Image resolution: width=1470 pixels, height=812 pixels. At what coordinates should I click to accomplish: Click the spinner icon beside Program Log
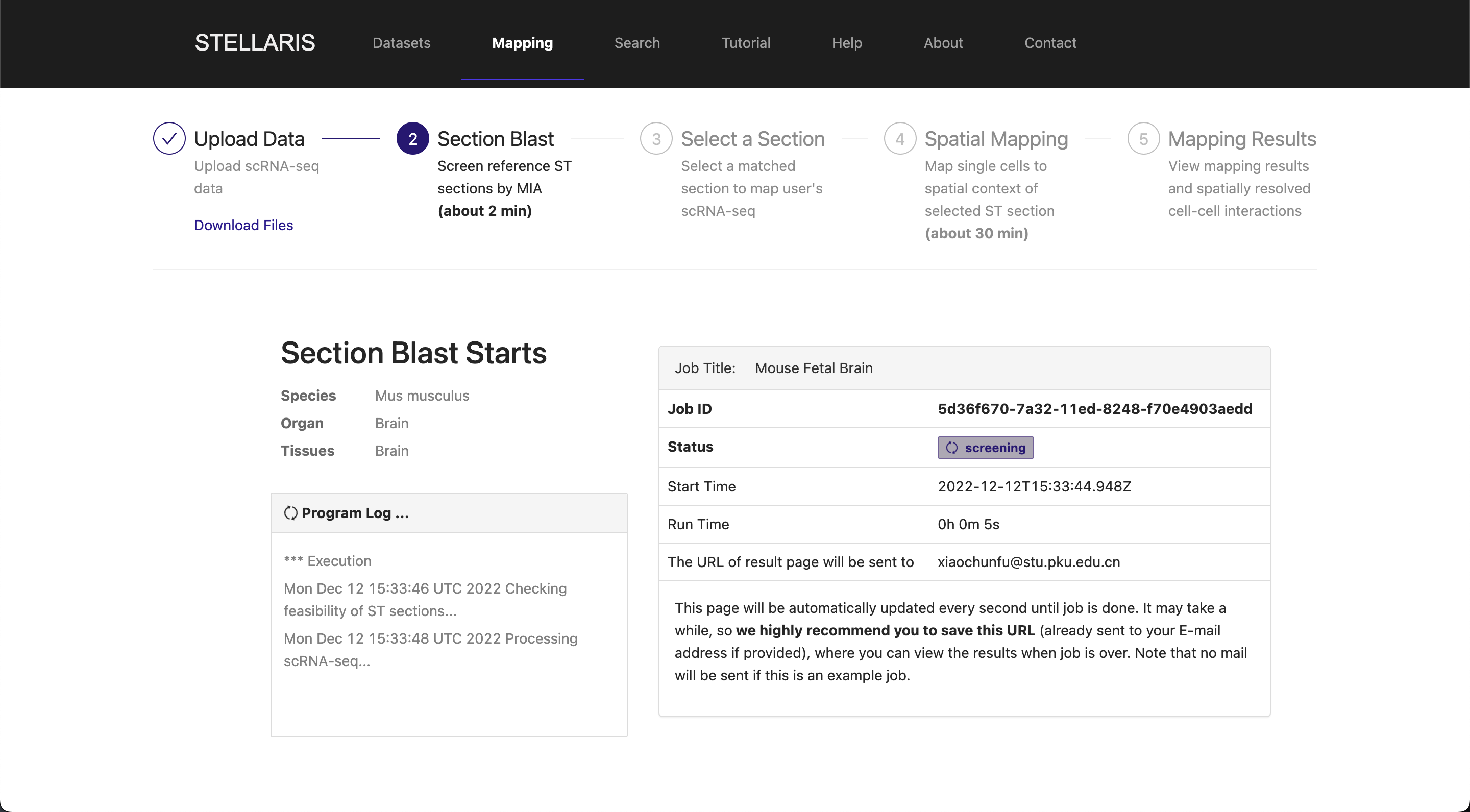[290, 513]
